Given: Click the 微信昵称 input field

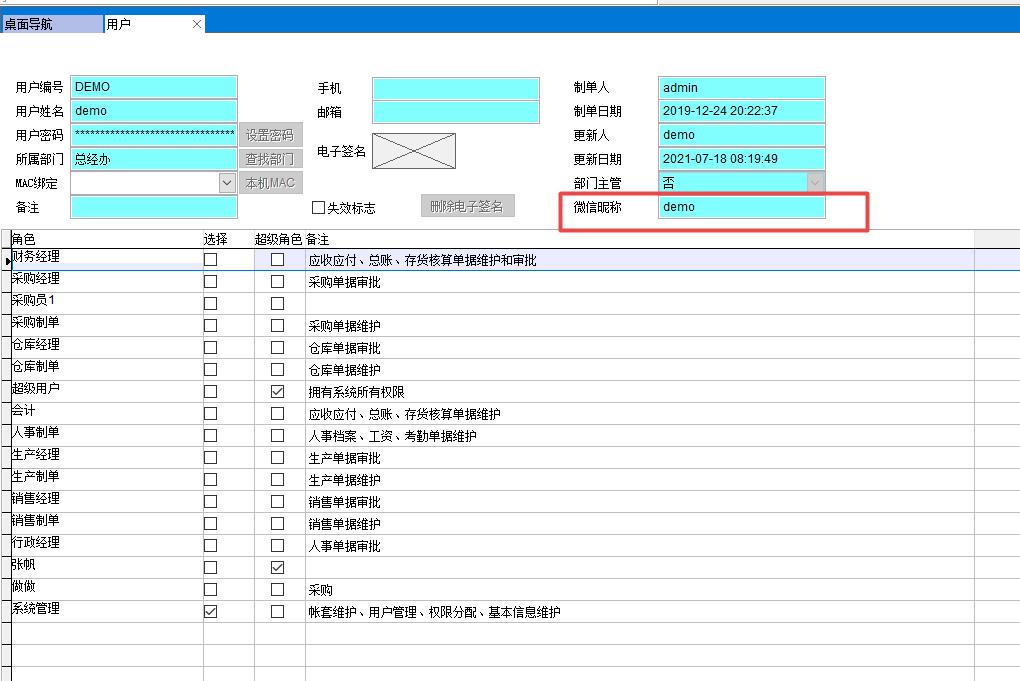Looking at the screenshot, I should (x=742, y=207).
